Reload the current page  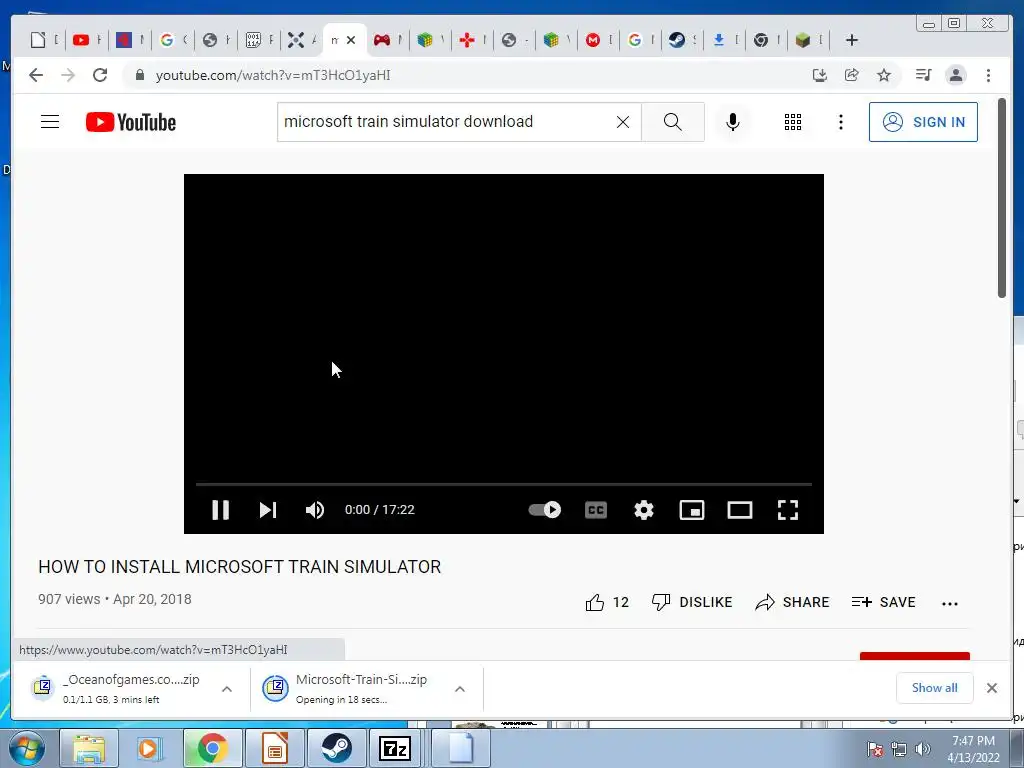[100, 75]
